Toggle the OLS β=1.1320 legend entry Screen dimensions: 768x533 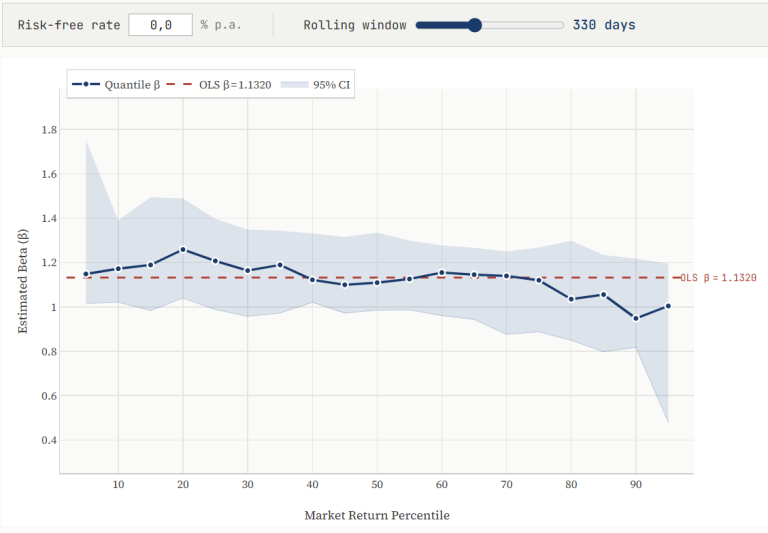[x=219, y=85]
